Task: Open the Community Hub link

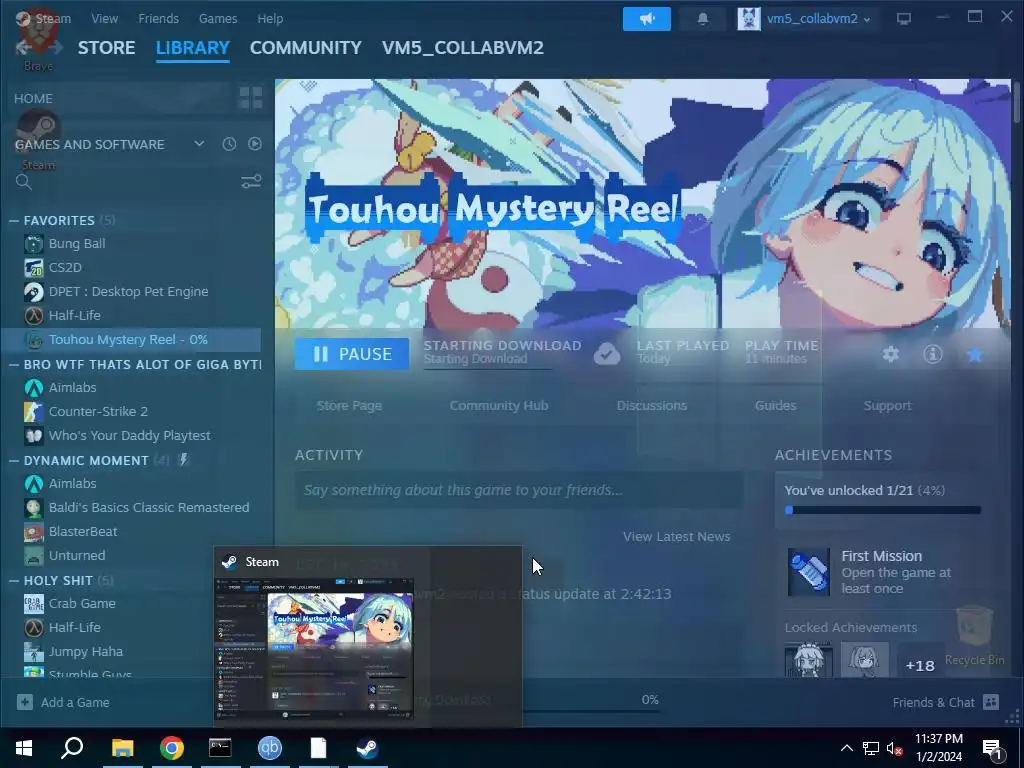Action: (x=499, y=406)
